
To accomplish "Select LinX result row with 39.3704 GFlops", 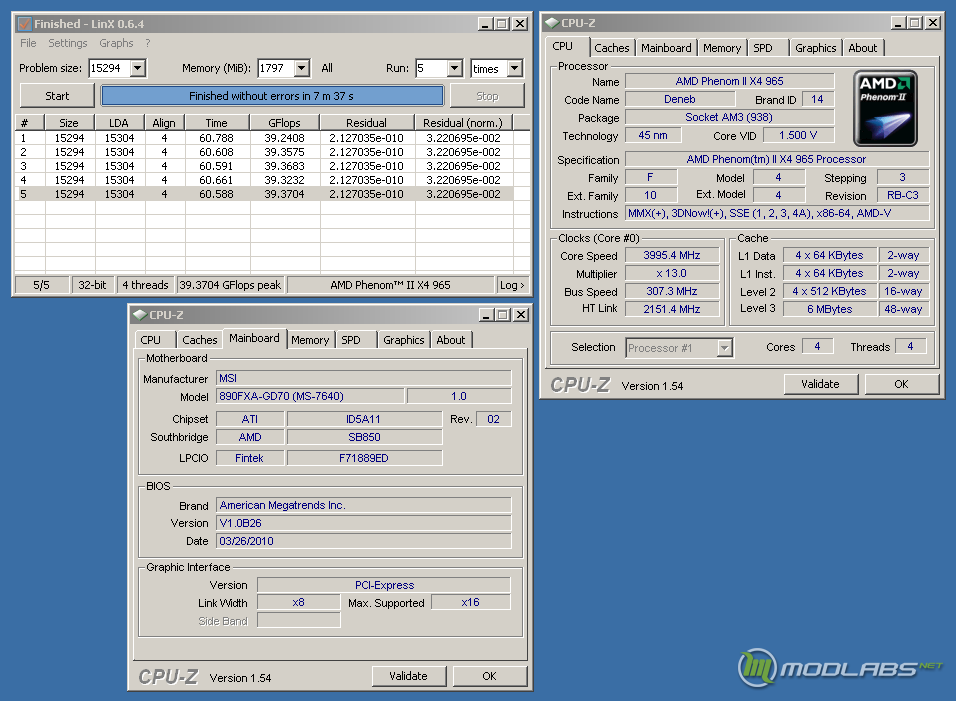I will (x=264, y=194).
